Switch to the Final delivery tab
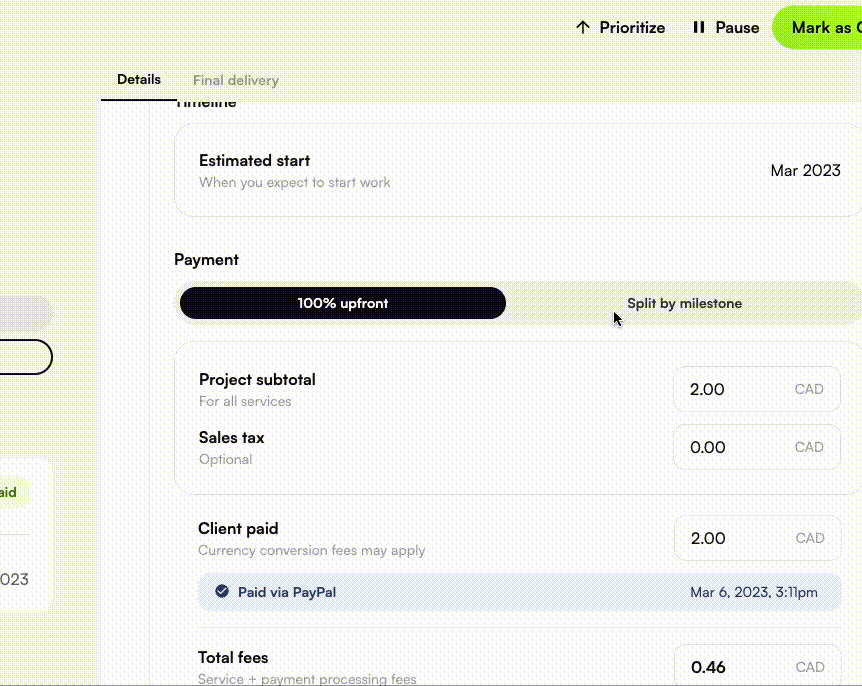Screen dimensions: 862x686 click(234, 80)
